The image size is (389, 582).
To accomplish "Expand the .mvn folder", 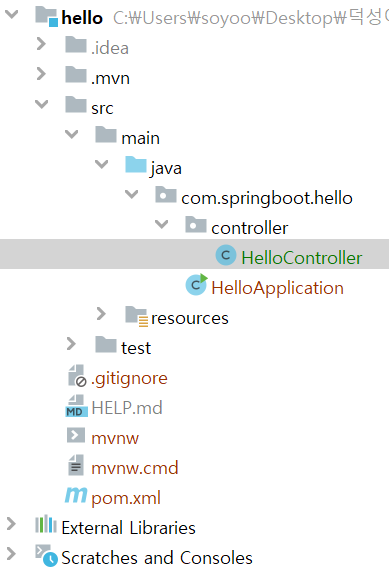I will point(41,74).
